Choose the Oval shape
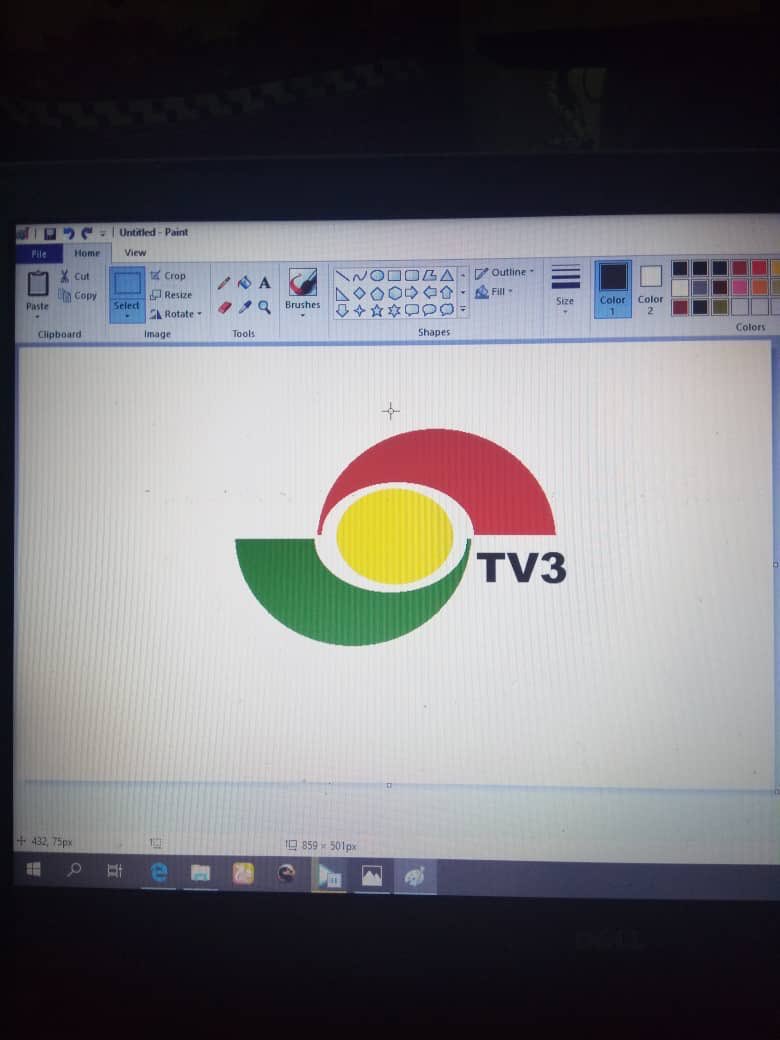The image size is (780, 1040). point(377,275)
